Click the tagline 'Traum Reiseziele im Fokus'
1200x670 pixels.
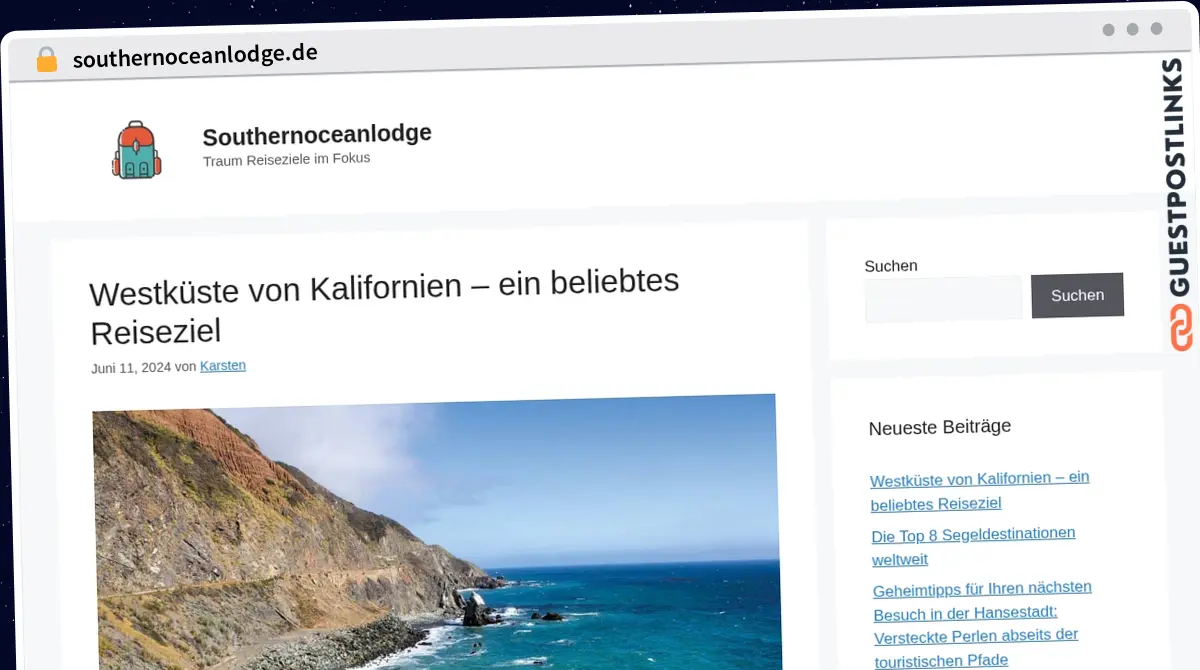(286, 159)
